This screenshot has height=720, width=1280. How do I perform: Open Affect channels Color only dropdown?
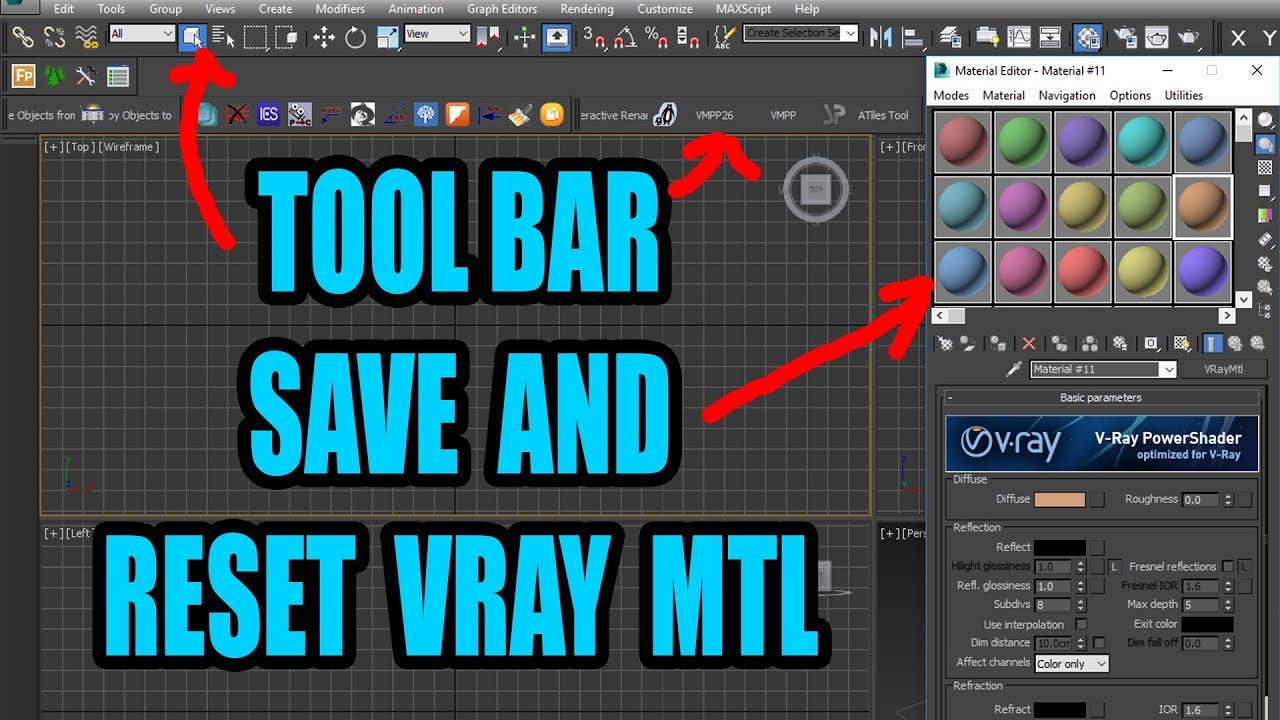pyautogui.click(x=1072, y=663)
